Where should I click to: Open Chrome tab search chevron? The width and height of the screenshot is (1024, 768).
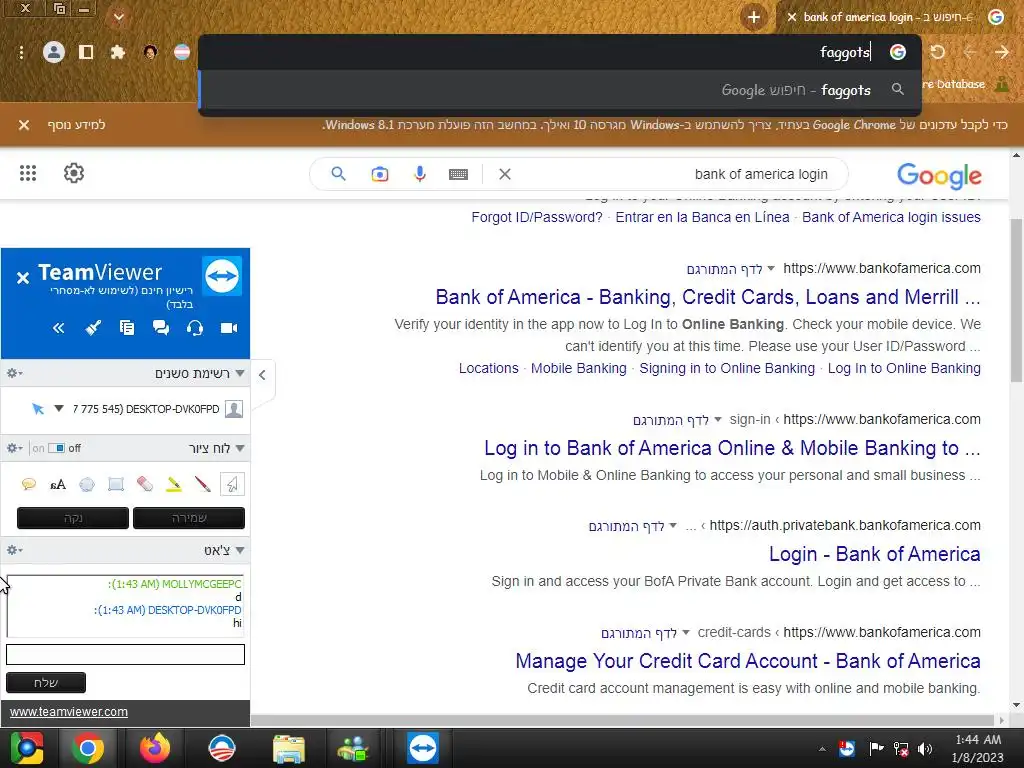coord(119,17)
